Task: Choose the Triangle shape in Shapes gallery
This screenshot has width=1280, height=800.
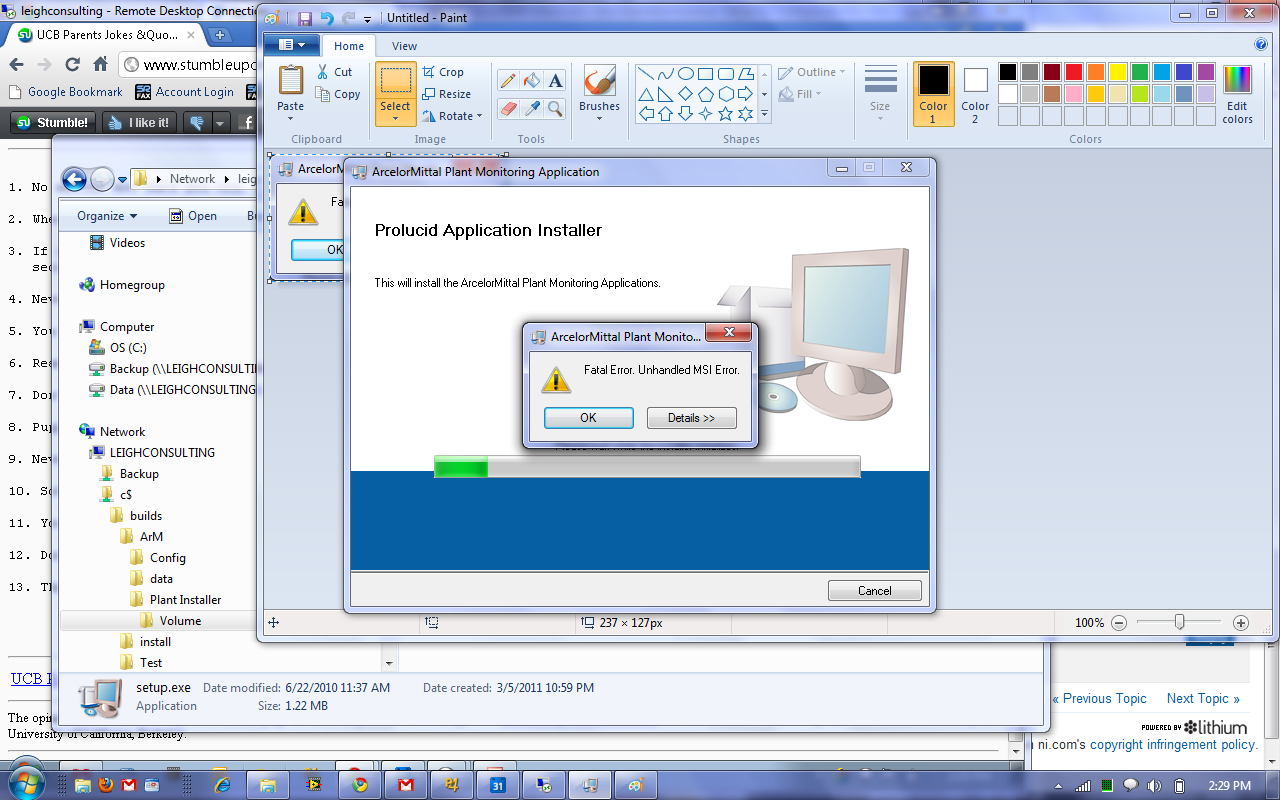Action: pos(646,94)
